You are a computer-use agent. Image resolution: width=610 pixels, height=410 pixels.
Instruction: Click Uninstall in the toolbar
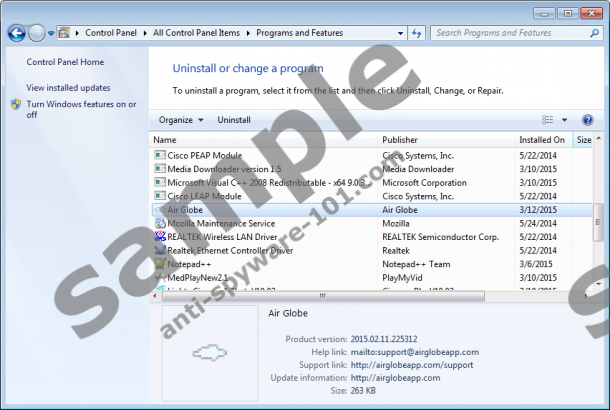[x=234, y=120]
